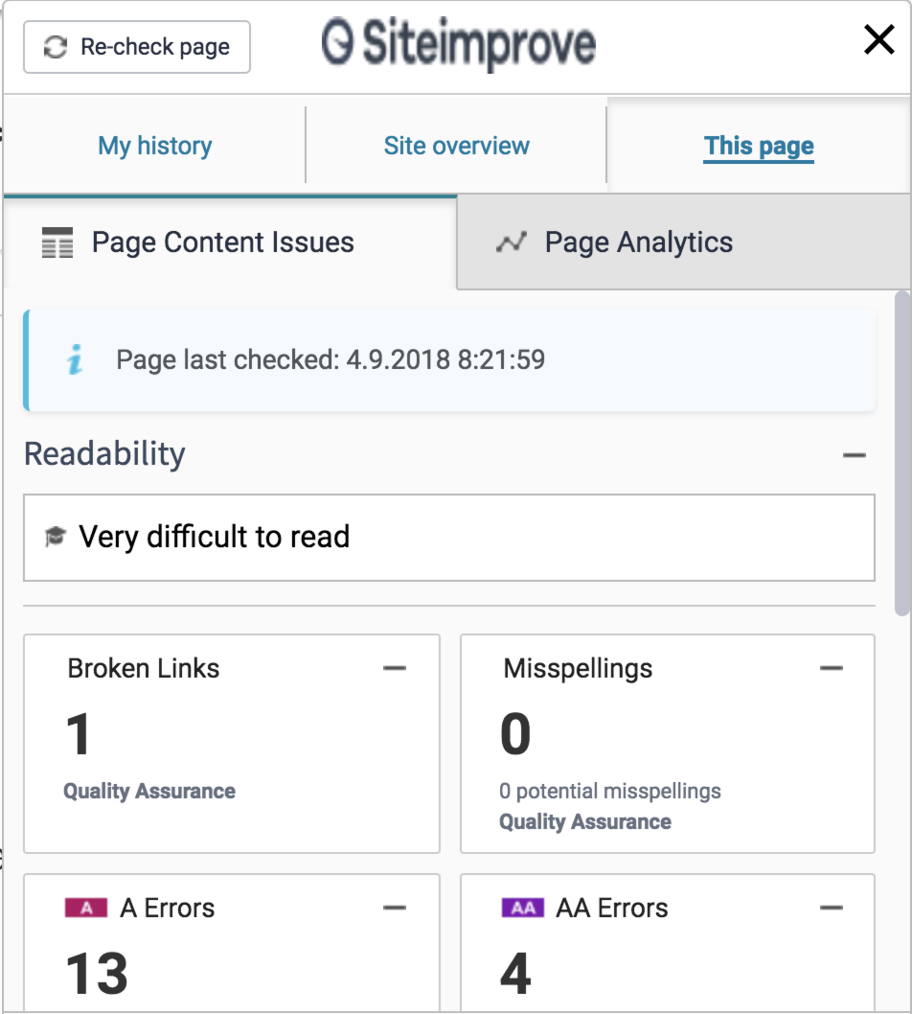
Task: Click the pink A Errors badge
Action: click(x=86, y=908)
